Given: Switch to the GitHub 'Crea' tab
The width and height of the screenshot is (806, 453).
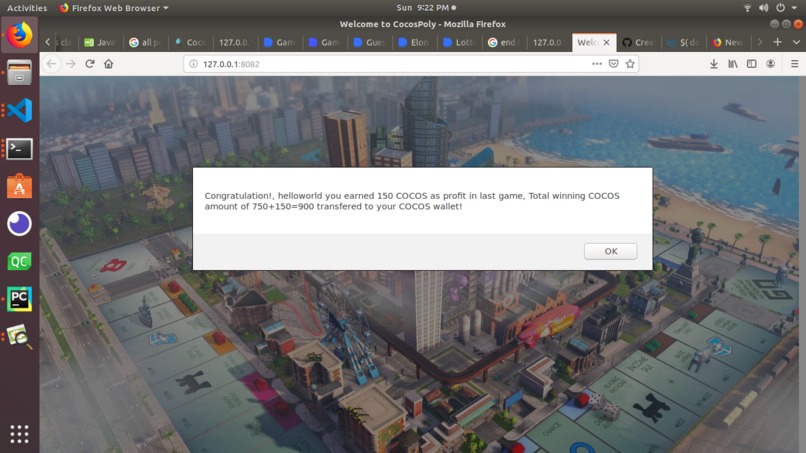Looking at the screenshot, I should click(x=638, y=42).
